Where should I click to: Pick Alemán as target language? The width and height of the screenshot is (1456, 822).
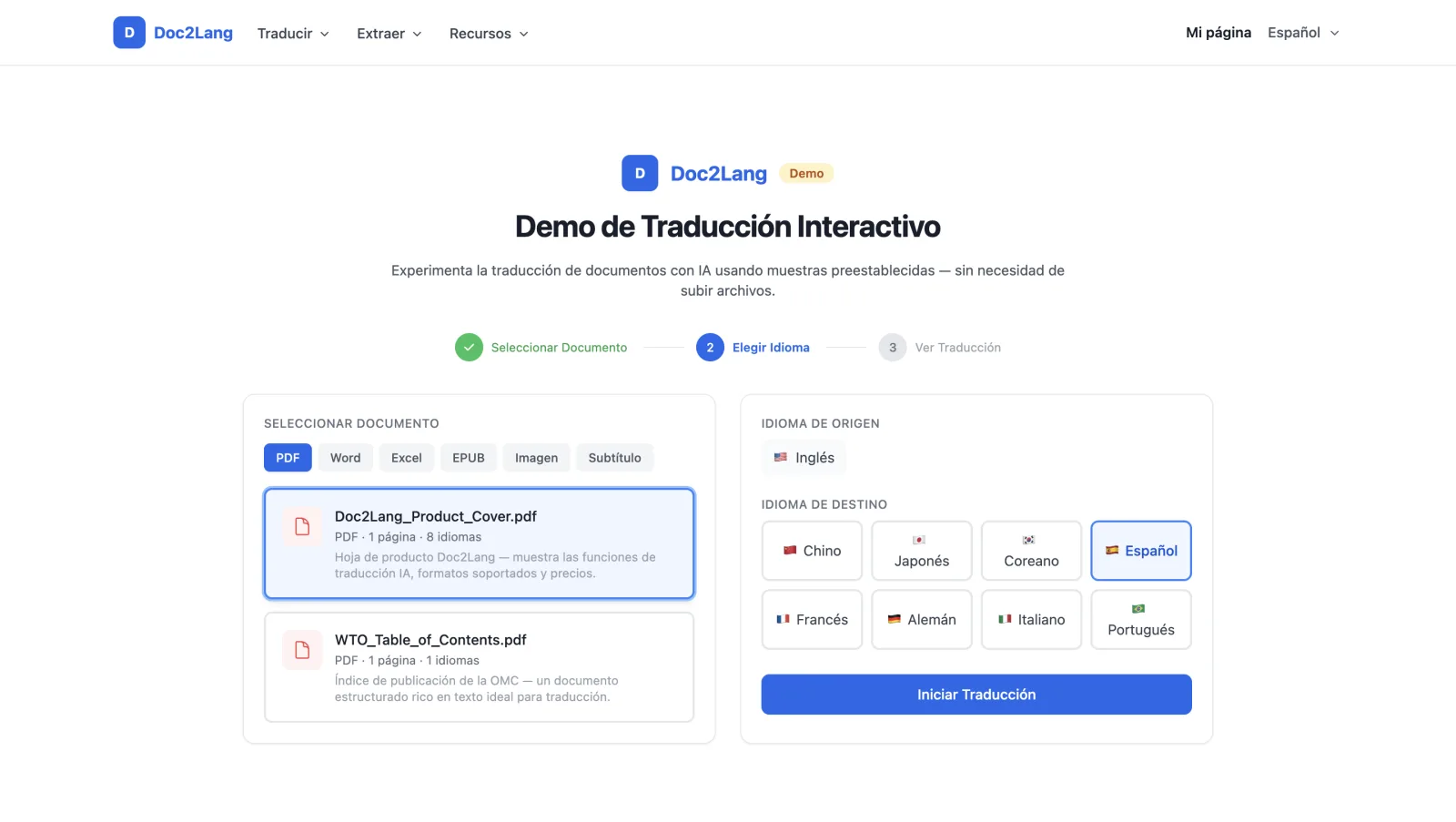click(x=922, y=620)
